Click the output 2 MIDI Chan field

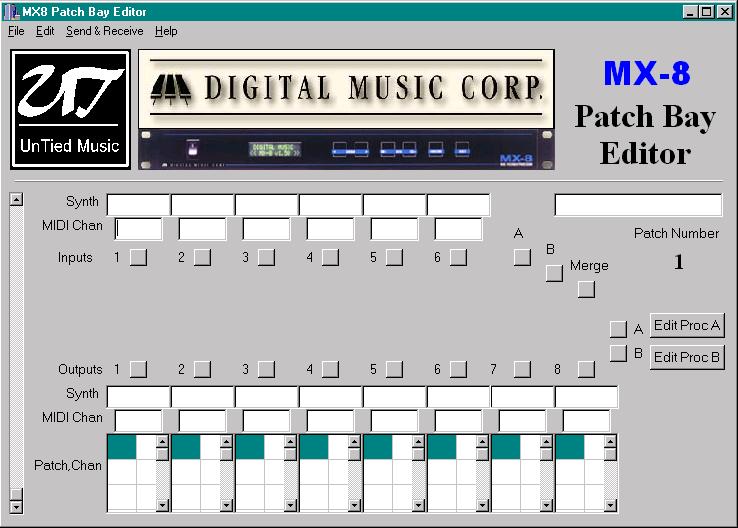coord(202,421)
